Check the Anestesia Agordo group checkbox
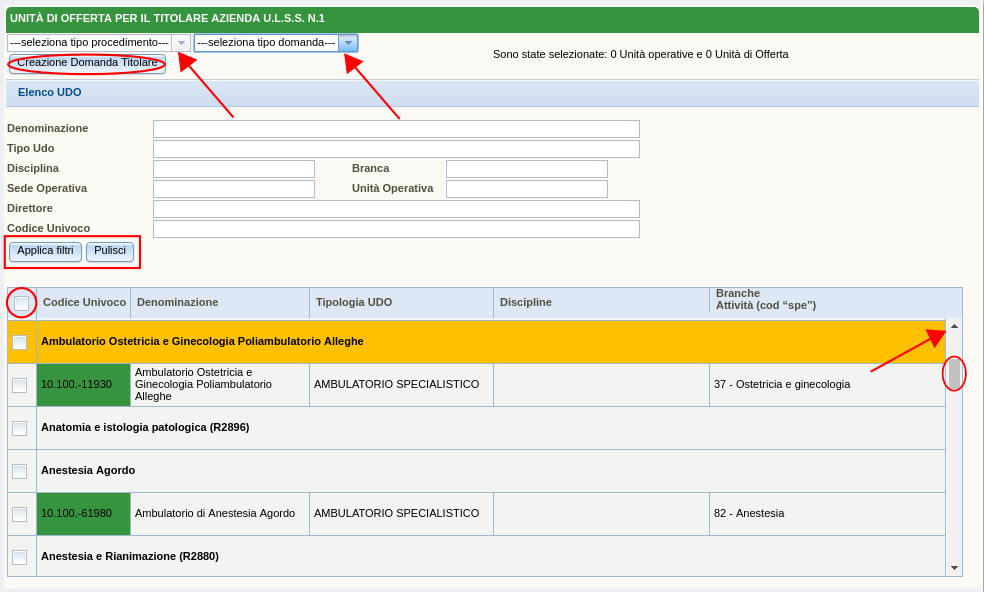 [x=20, y=471]
